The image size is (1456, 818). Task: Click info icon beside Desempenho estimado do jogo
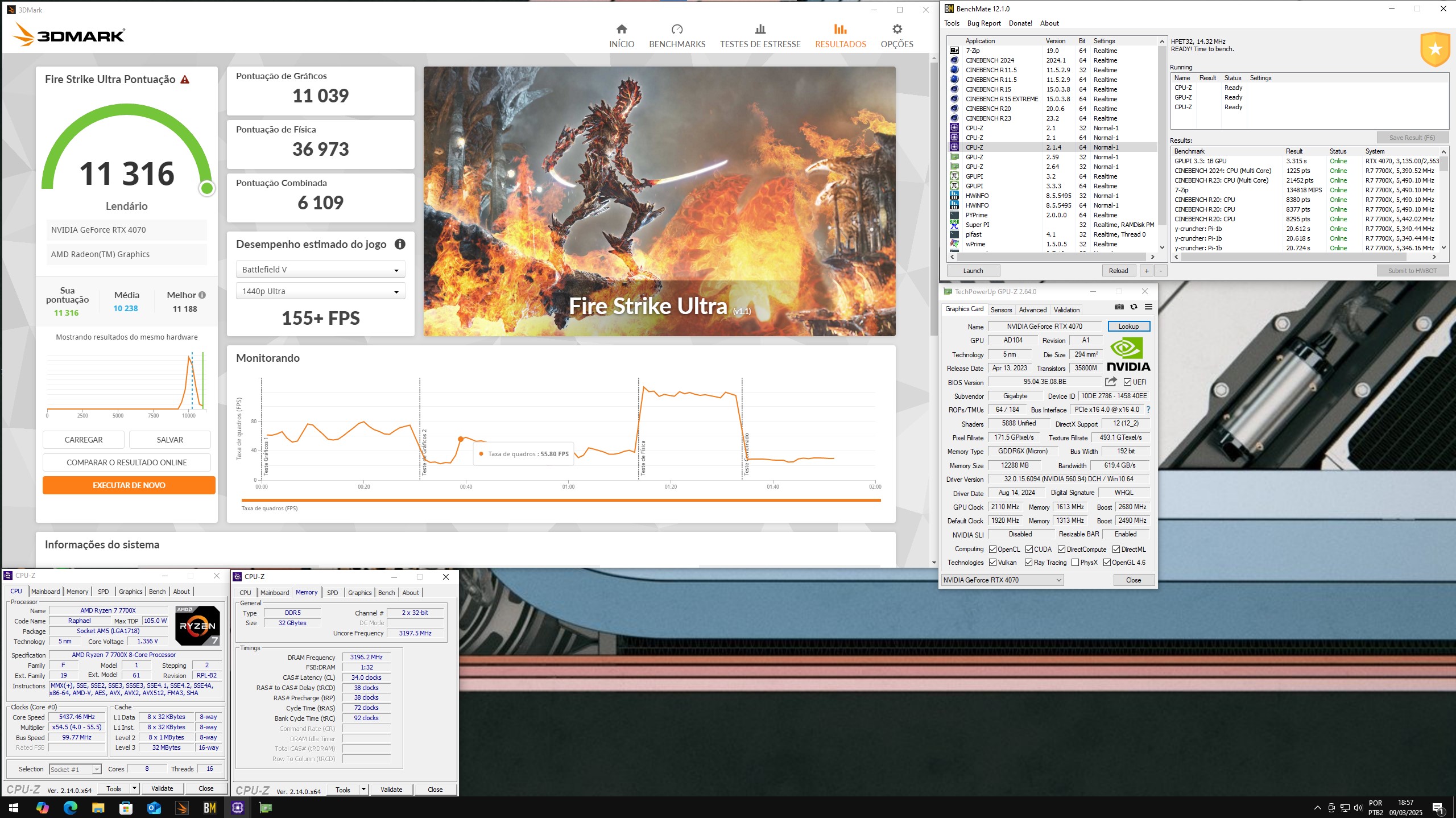400,244
